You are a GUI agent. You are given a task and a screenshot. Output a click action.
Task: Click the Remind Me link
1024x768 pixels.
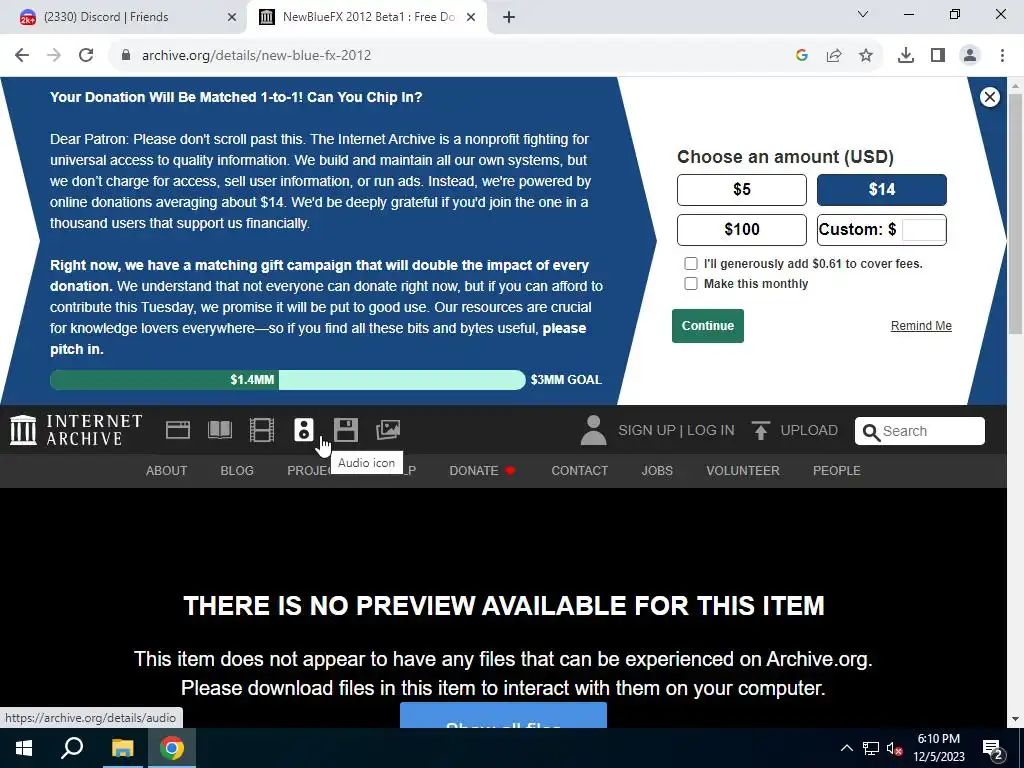(x=921, y=326)
